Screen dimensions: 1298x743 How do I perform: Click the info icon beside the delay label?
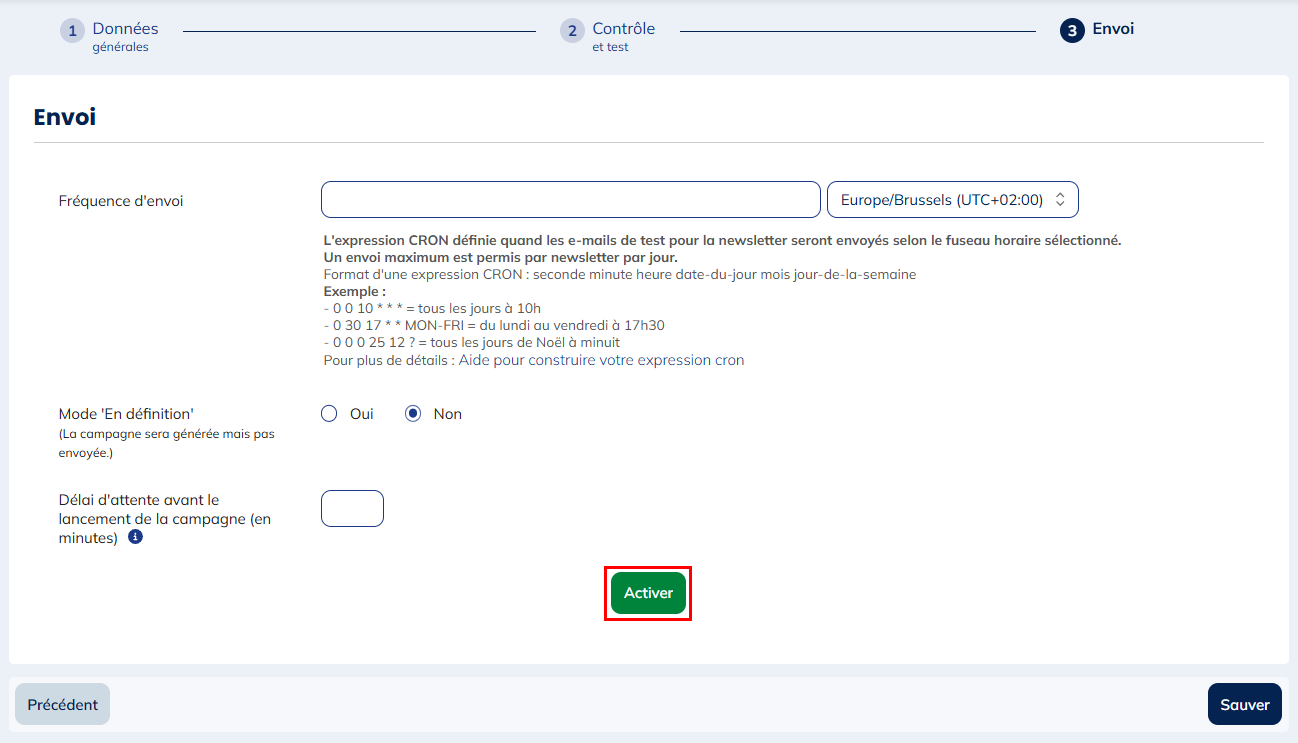click(x=135, y=537)
